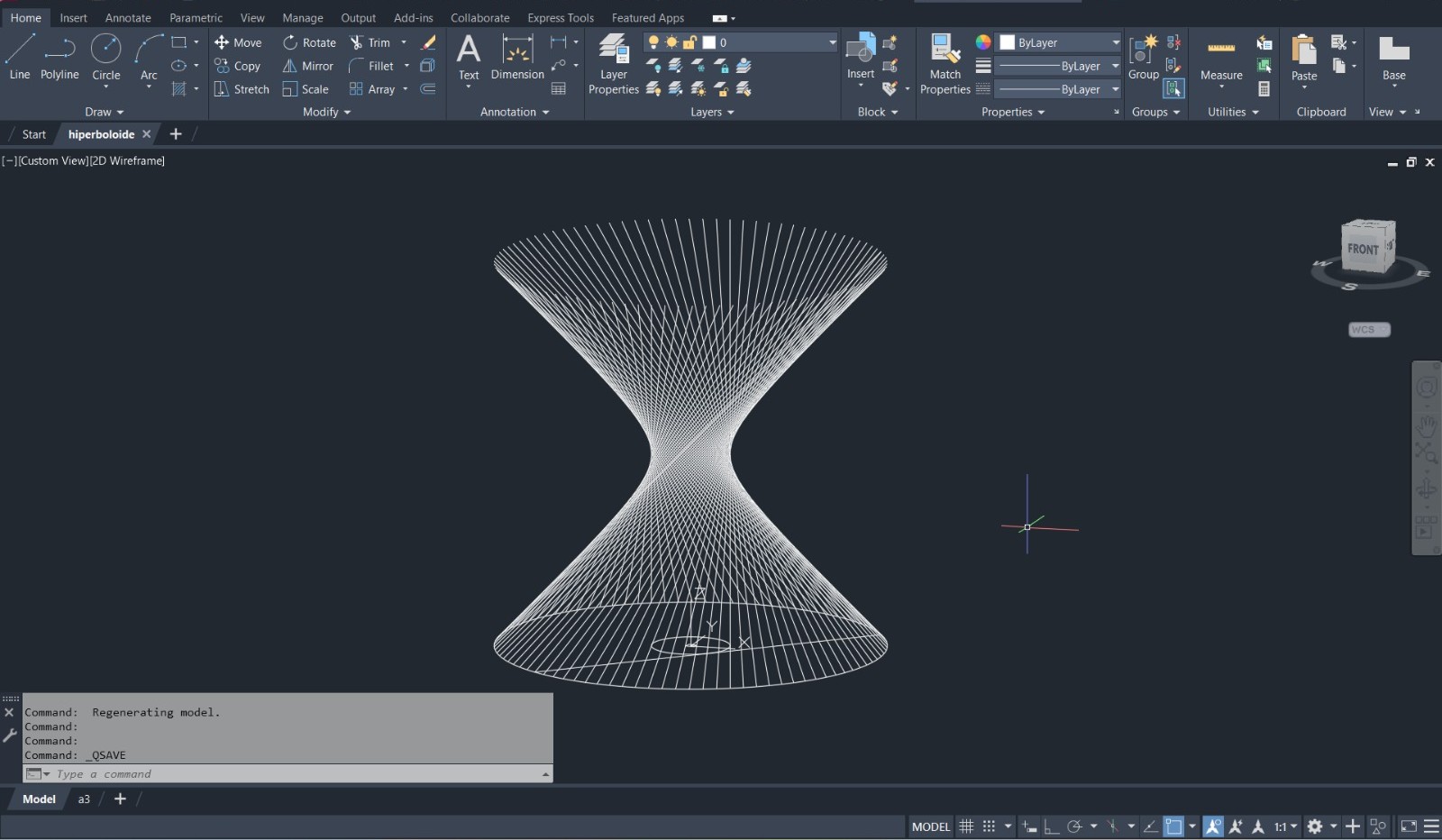1442x840 pixels.
Task: Toggle snap mode in status bar
Action: click(x=989, y=826)
